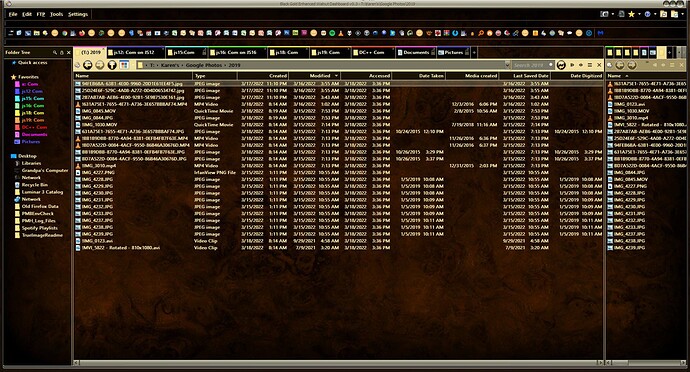Sort by the Type column header
690x372 pixels.
coord(215,76)
